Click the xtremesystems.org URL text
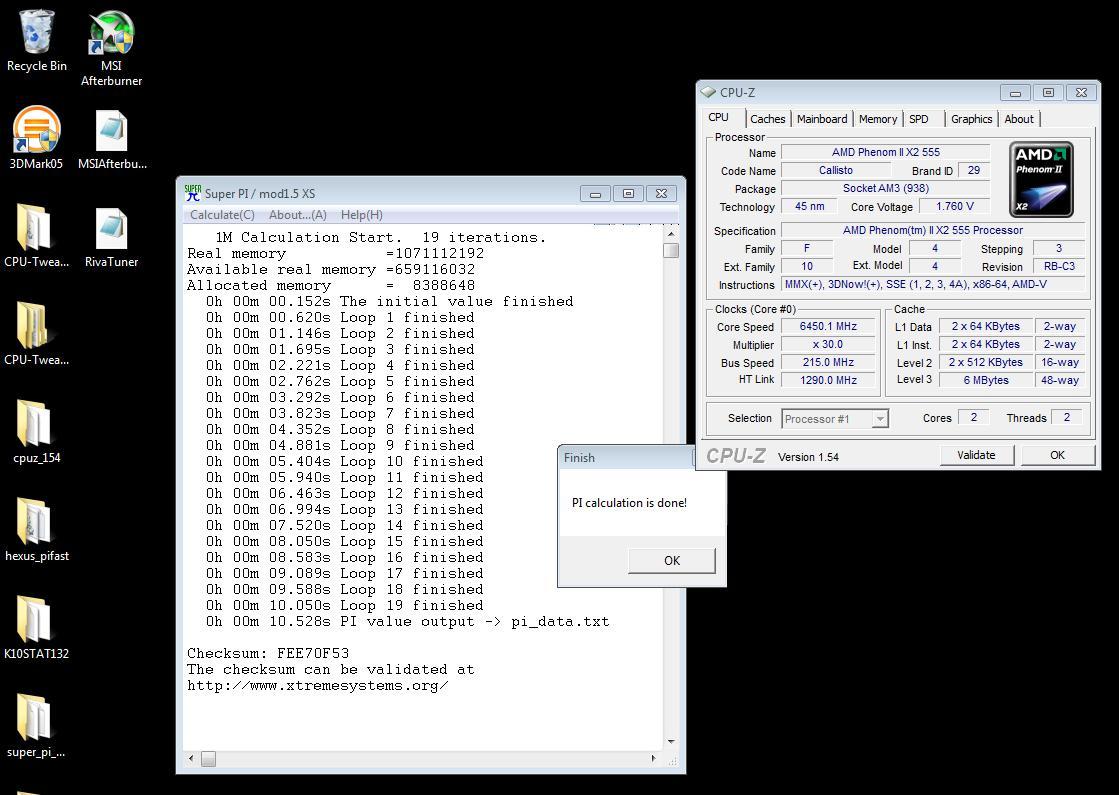 [x=318, y=685]
